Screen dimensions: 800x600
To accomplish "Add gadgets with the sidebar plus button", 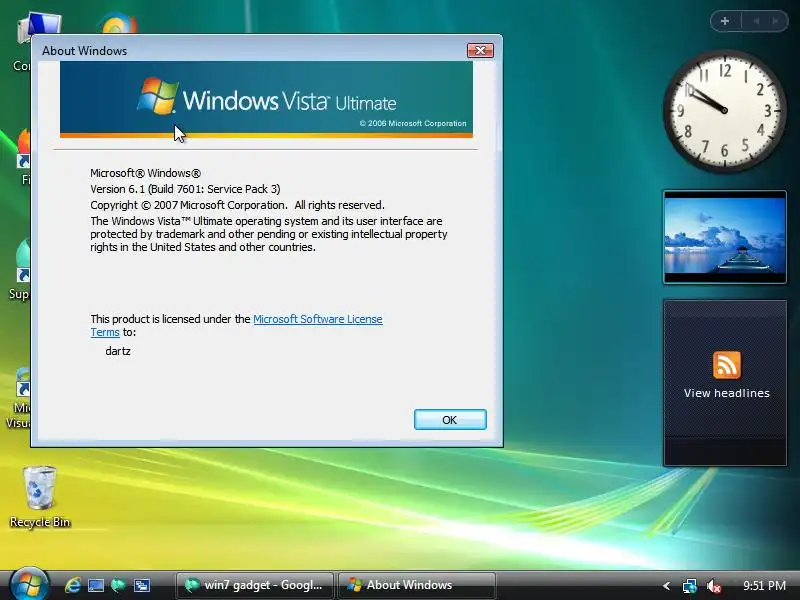I will point(724,21).
